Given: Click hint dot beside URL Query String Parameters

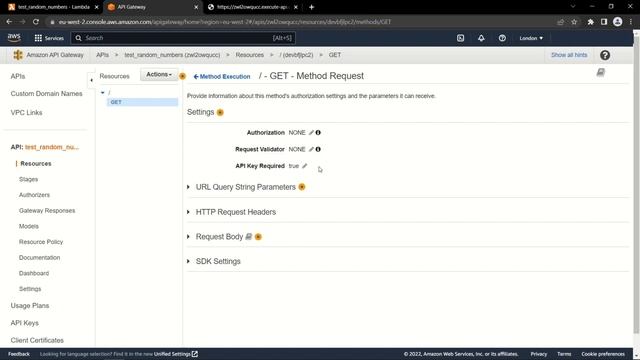Looking at the screenshot, I should click(302, 187).
